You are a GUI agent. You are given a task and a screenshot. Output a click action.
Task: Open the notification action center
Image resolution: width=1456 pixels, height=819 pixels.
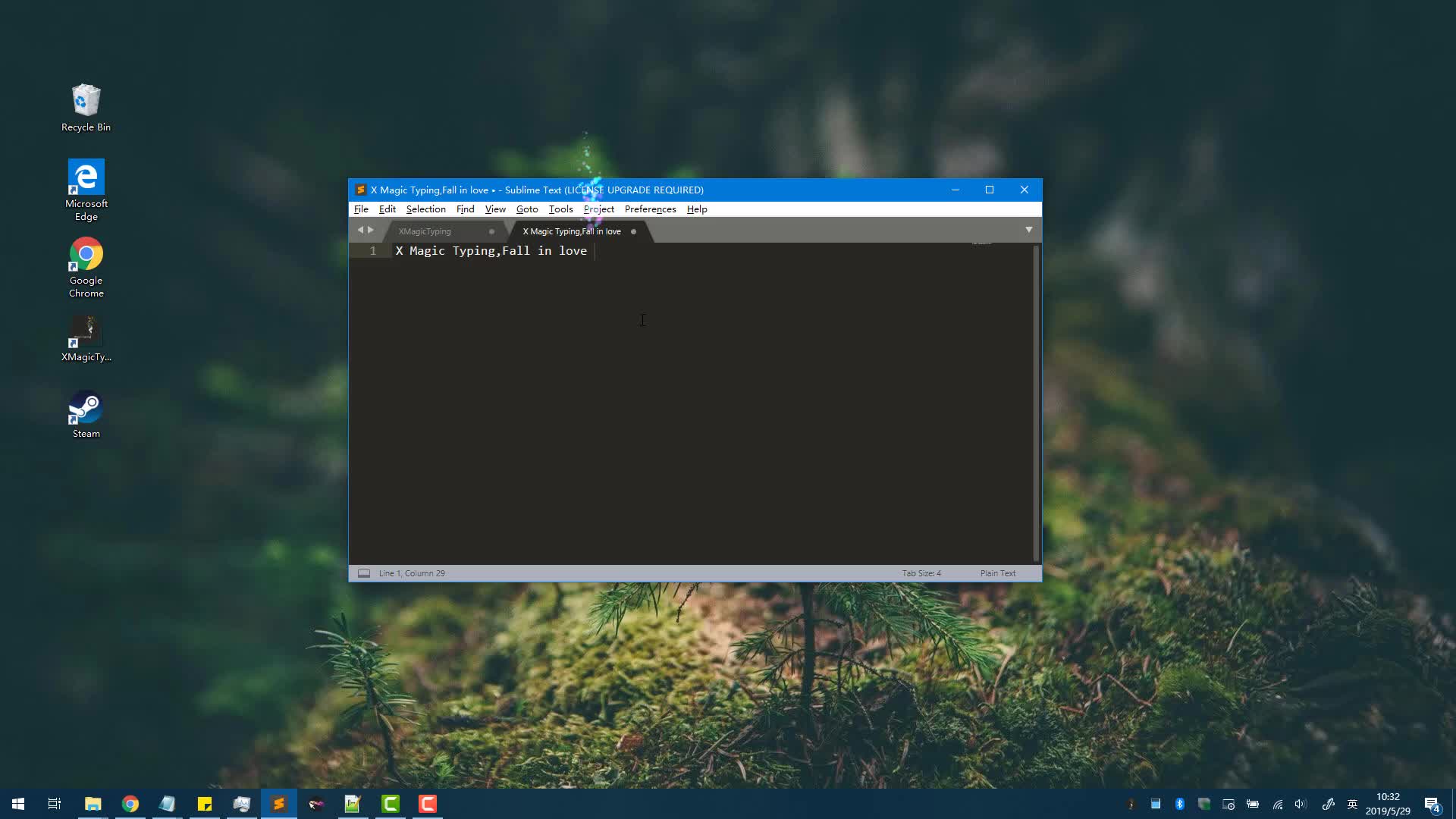1432,804
